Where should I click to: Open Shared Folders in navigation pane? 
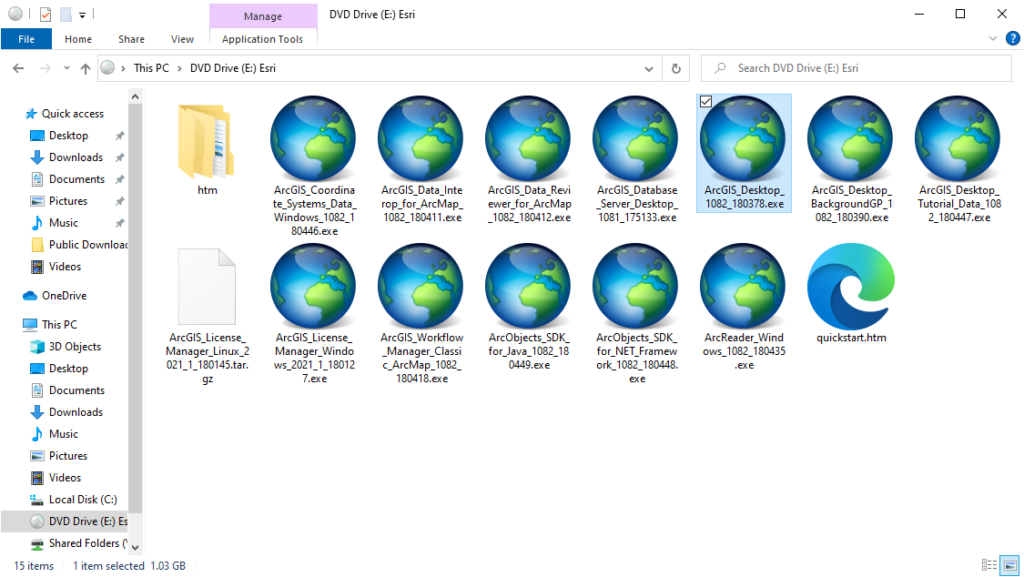[78, 543]
